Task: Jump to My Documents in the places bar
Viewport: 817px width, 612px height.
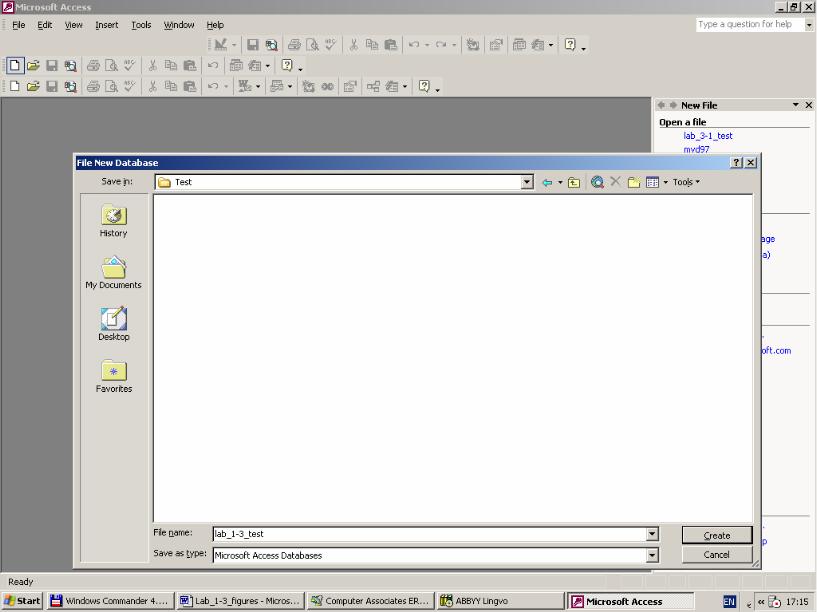Action: (x=114, y=273)
